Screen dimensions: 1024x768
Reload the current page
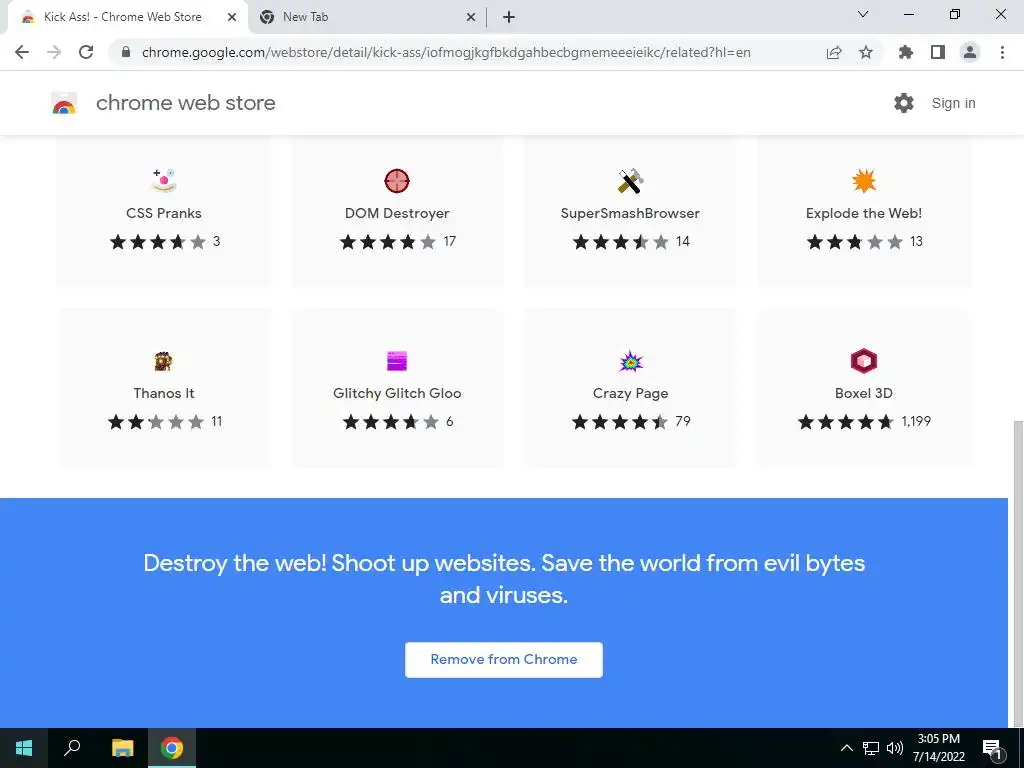point(86,52)
